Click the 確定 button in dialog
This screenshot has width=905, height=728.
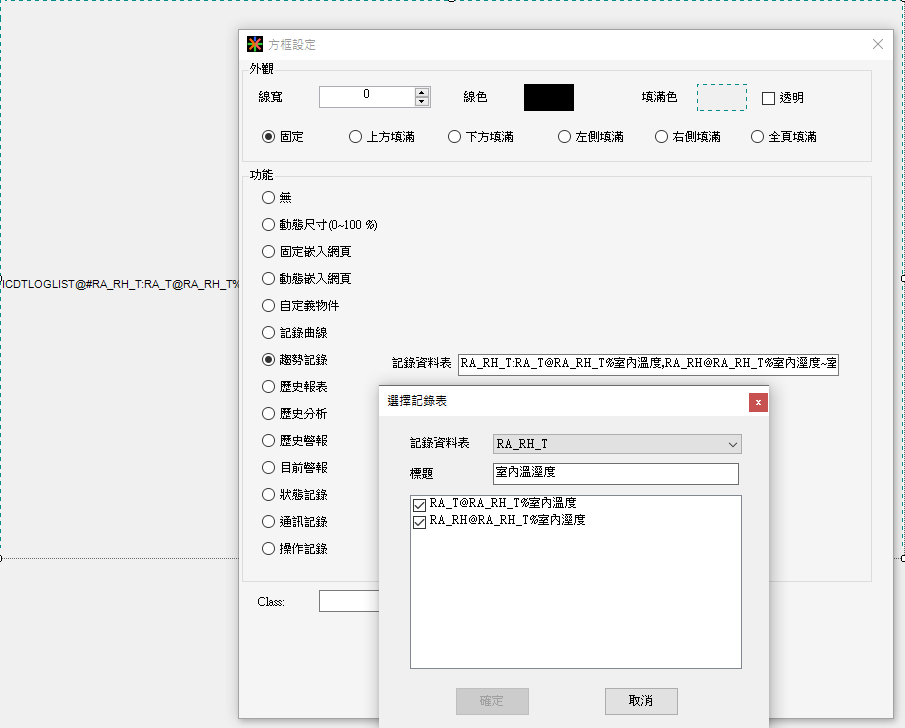(492, 701)
